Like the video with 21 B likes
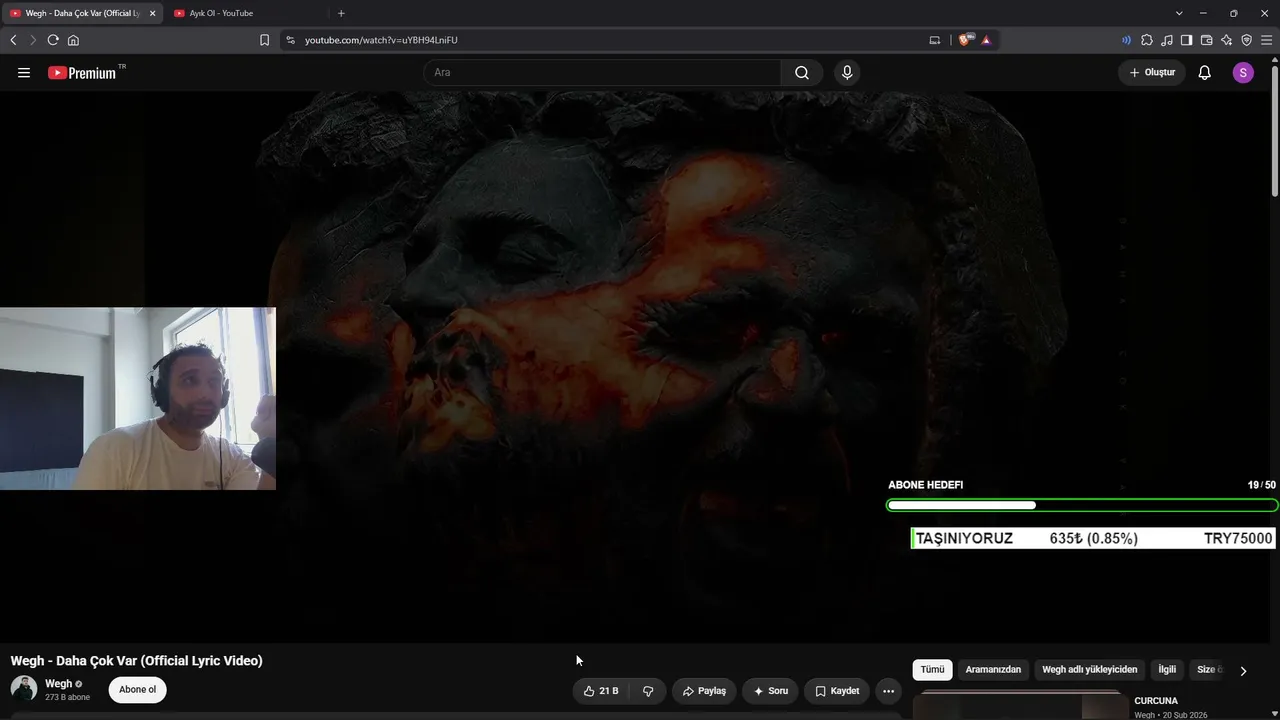Image resolution: width=1280 pixels, height=720 pixels. (x=601, y=691)
